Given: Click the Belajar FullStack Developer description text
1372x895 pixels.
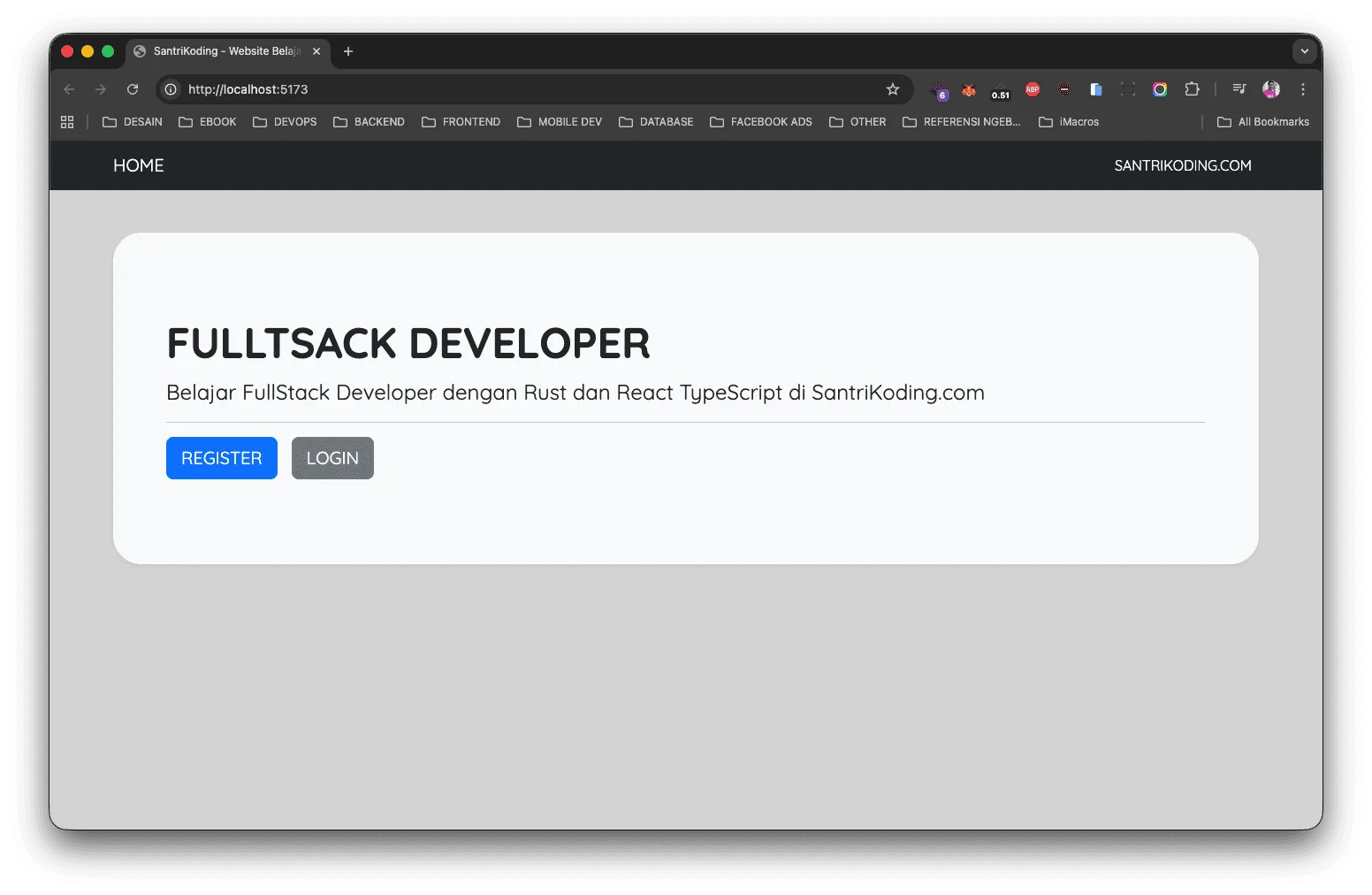Looking at the screenshot, I should tap(575, 393).
